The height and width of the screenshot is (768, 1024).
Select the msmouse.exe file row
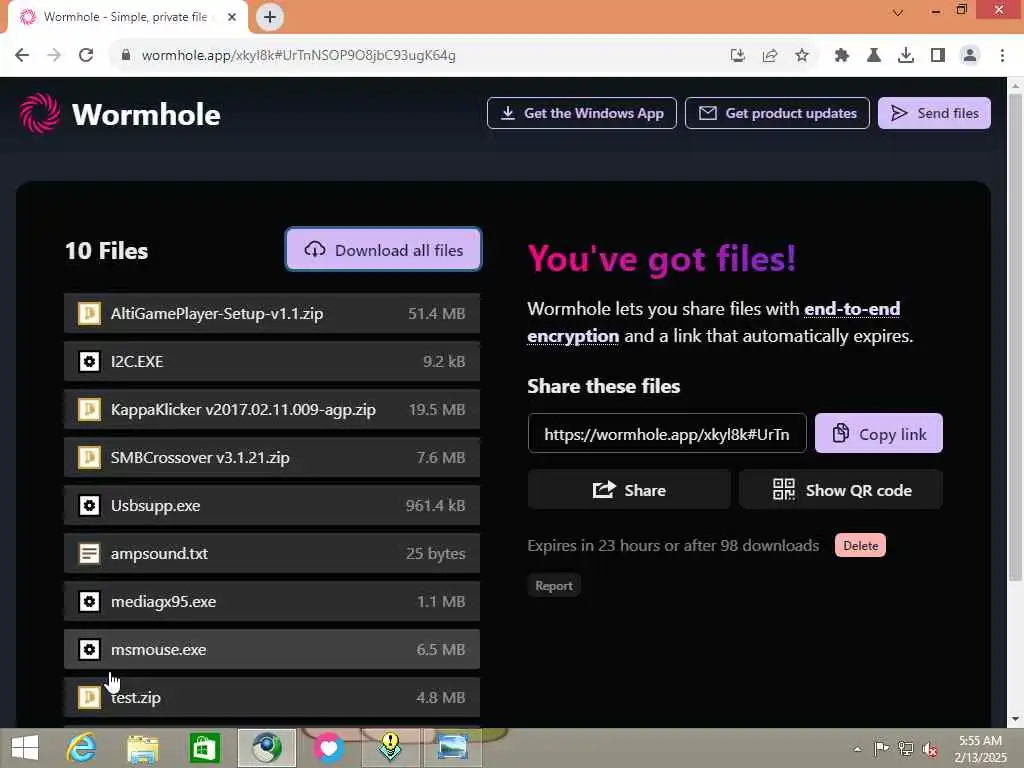coord(272,649)
